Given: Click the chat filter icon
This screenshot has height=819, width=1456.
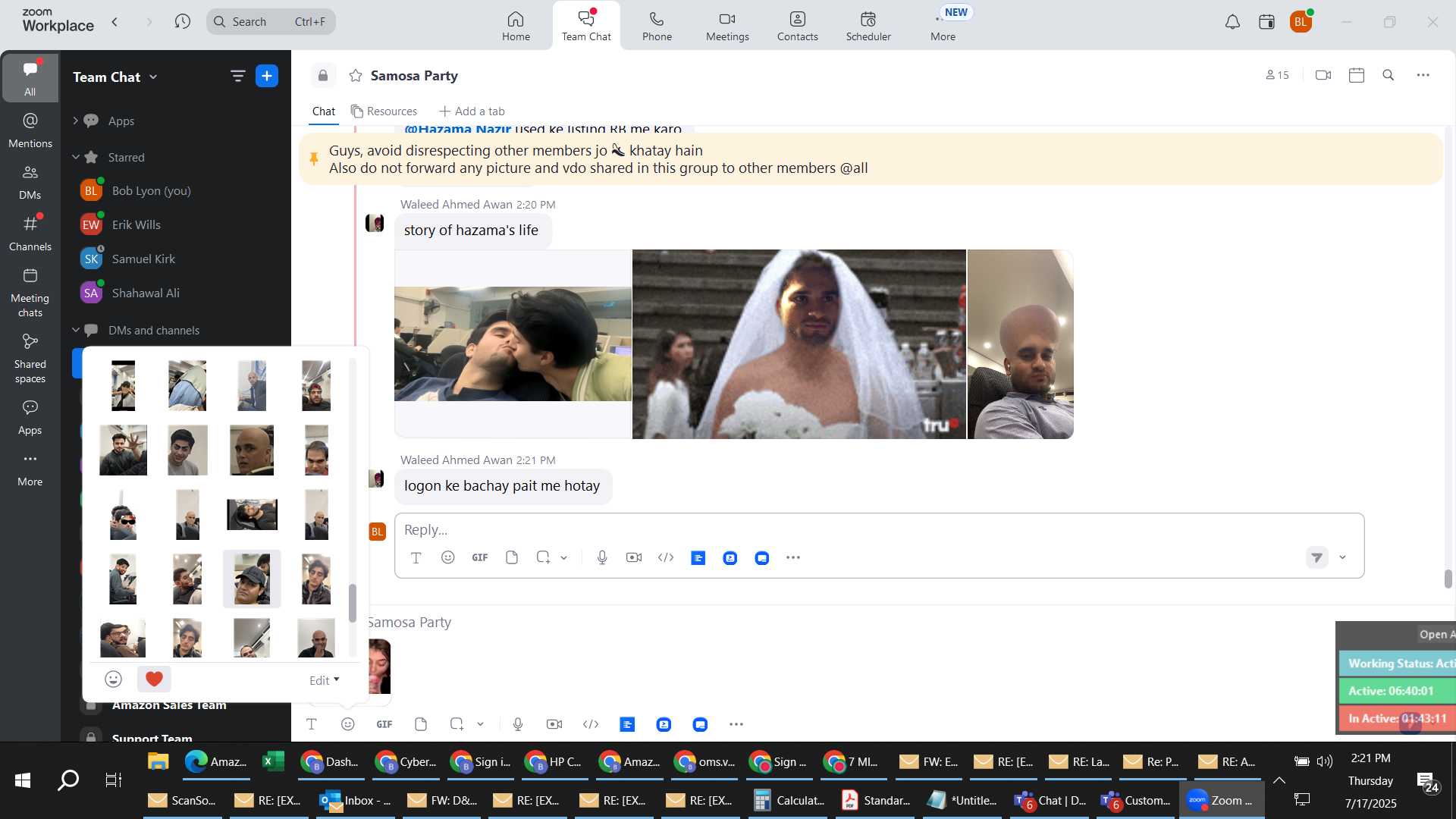Looking at the screenshot, I should point(237,76).
